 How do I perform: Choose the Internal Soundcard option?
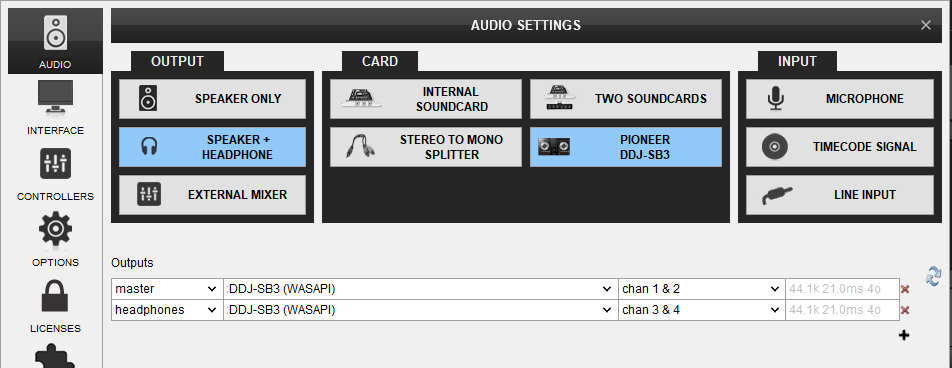tap(426, 98)
